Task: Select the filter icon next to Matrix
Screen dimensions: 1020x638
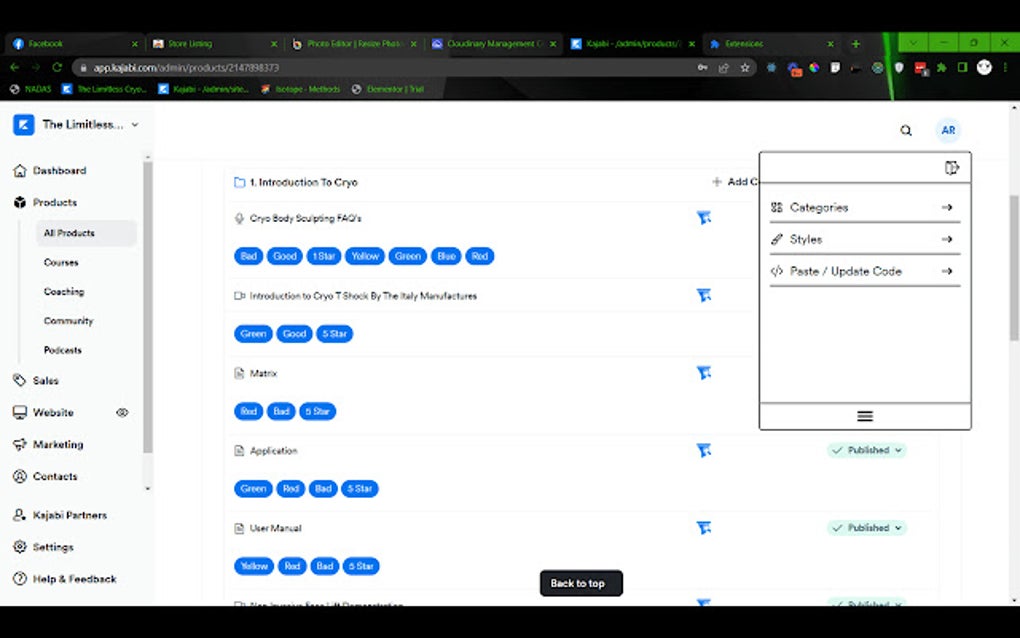Action: click(704, 372)
